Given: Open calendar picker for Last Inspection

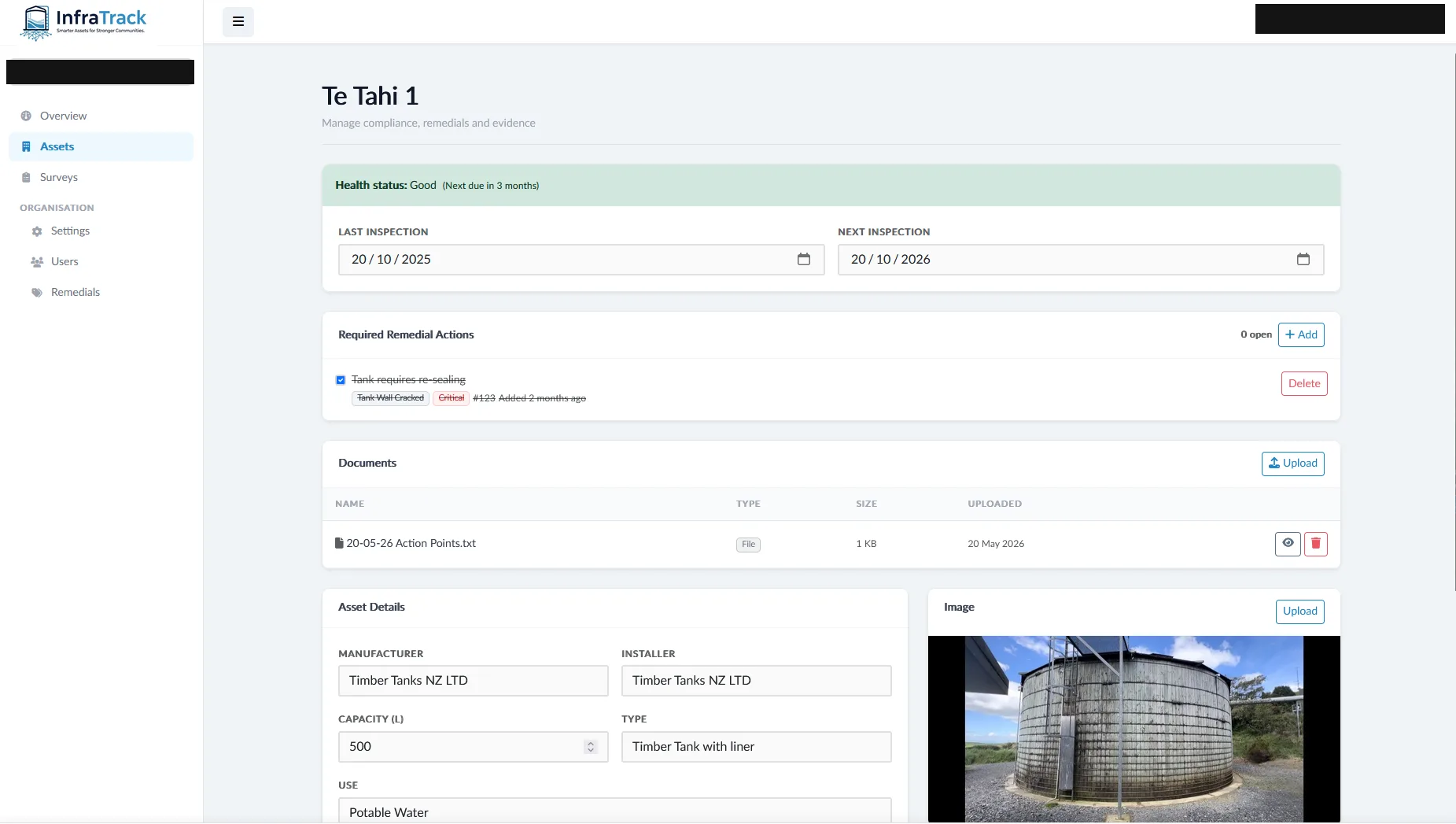Looking at the screenshot, I should [x=804, y=259].
